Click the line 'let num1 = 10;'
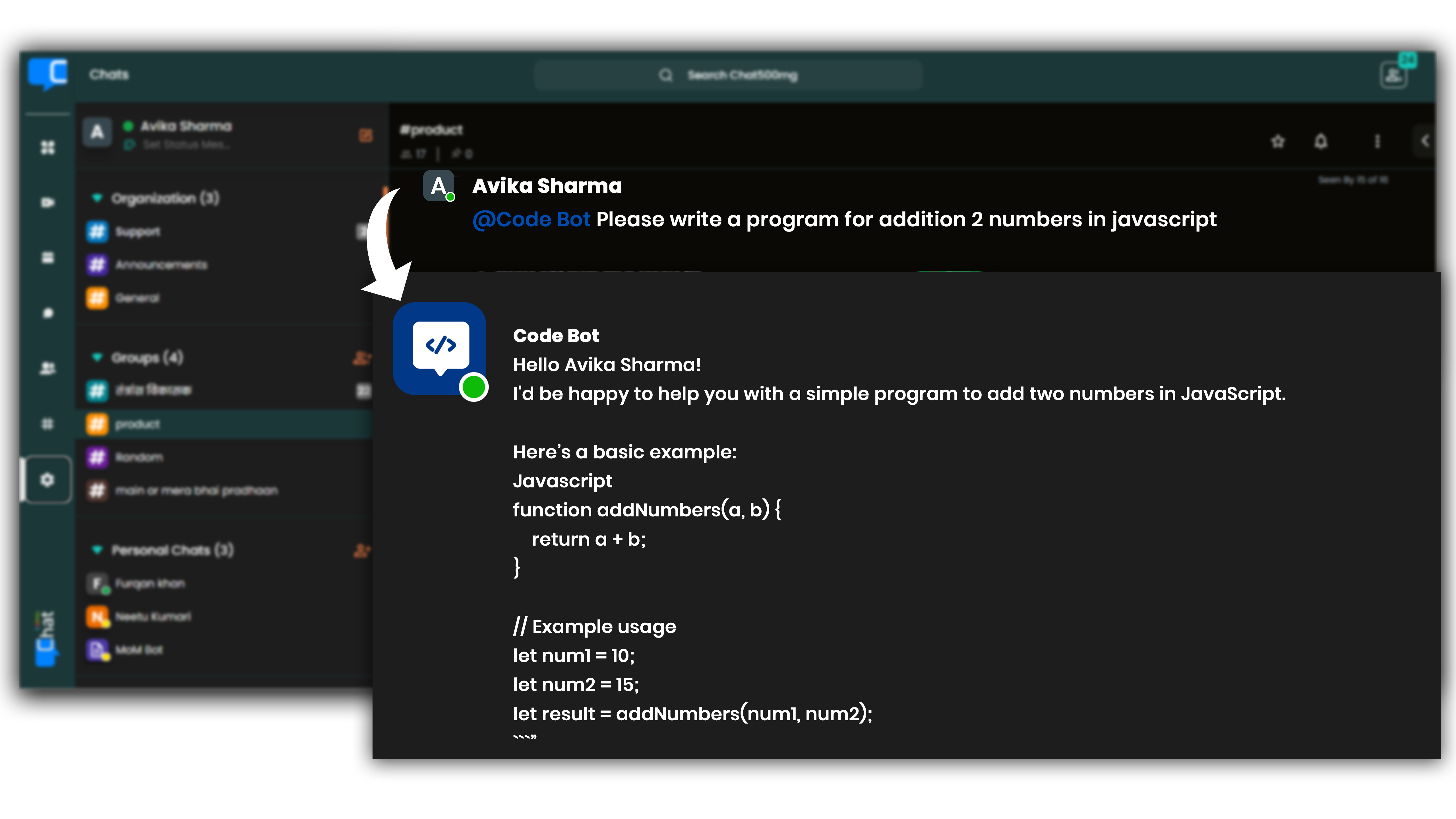The height and width of the screenshot is (819, 1456). [x=574, y=656]
